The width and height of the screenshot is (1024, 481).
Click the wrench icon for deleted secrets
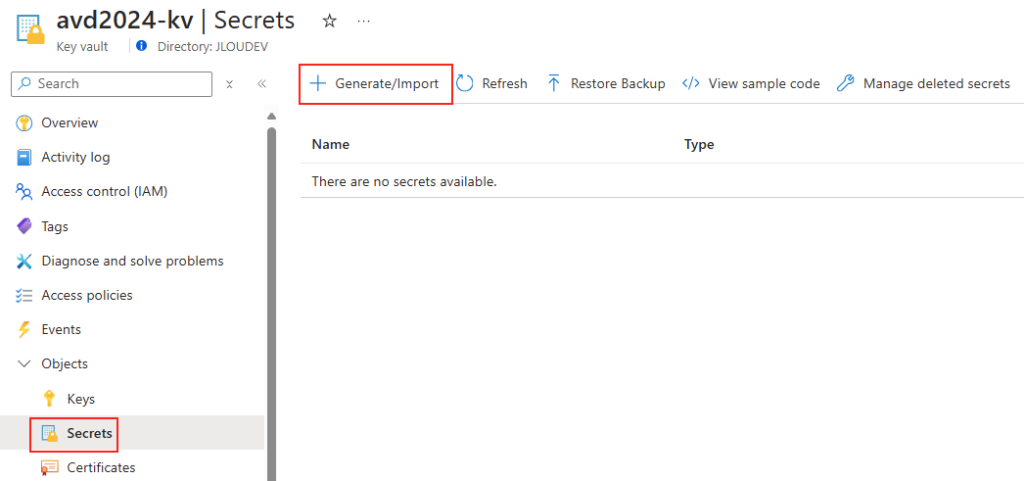(846, 84)
